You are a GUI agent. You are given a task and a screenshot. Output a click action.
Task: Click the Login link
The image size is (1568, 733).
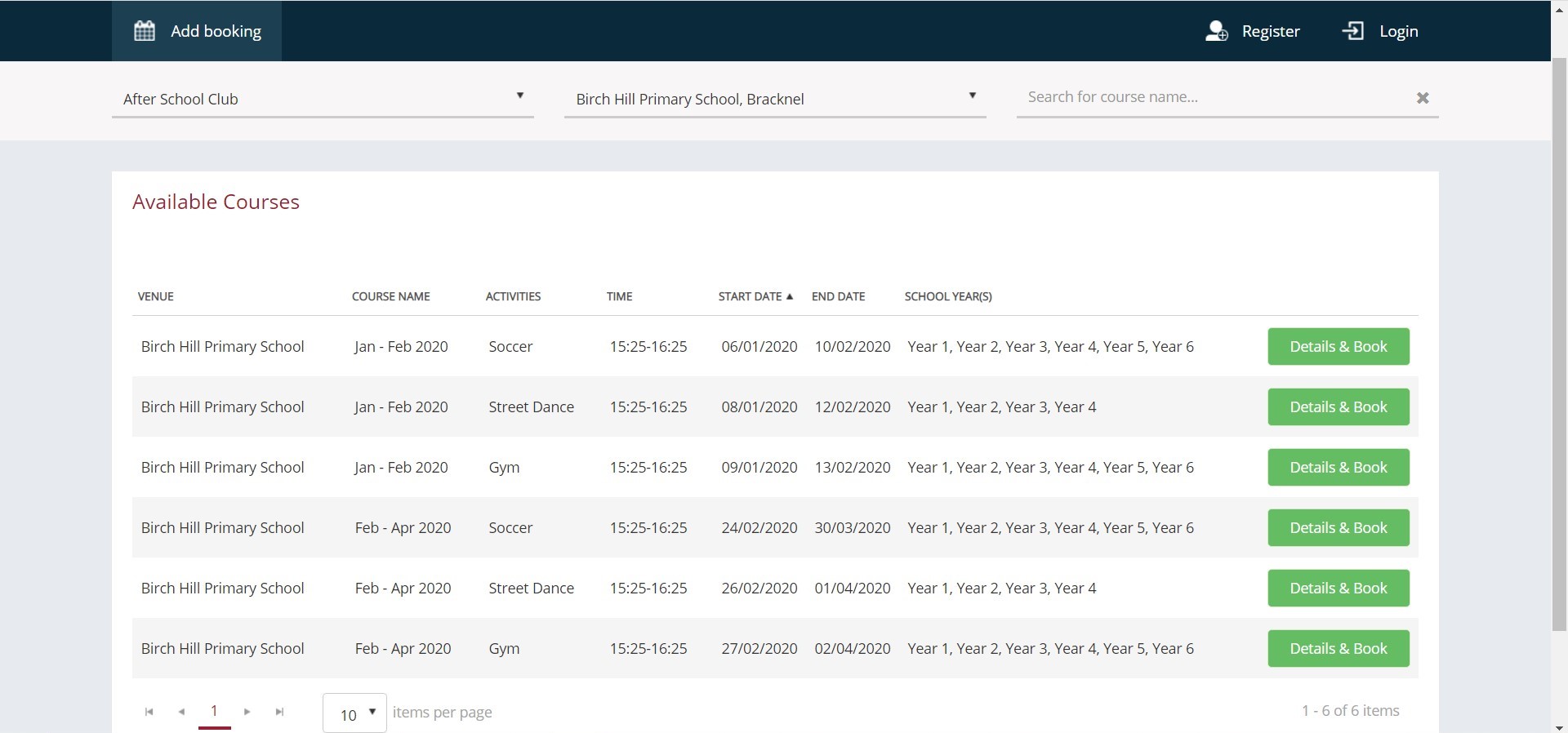click(x=1398, y=31)
